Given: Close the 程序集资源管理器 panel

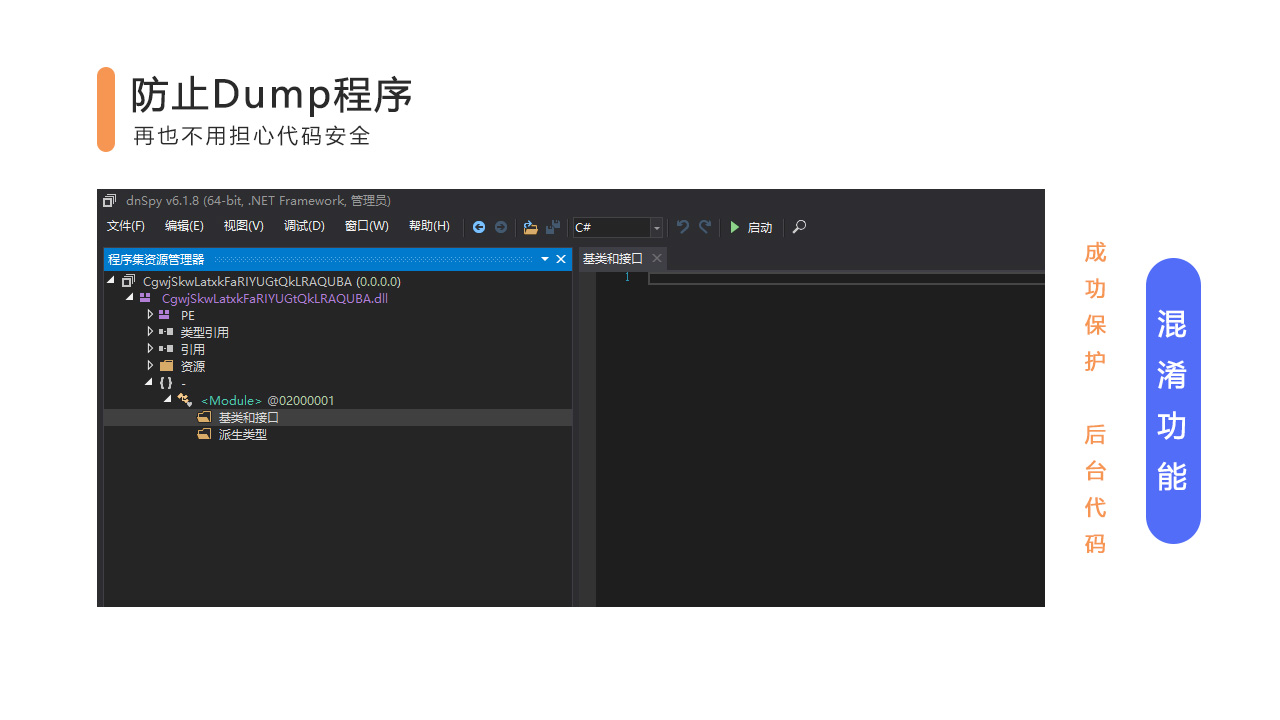Looking at the screenshot, I should pyautogui.click(x=561, y=259).
